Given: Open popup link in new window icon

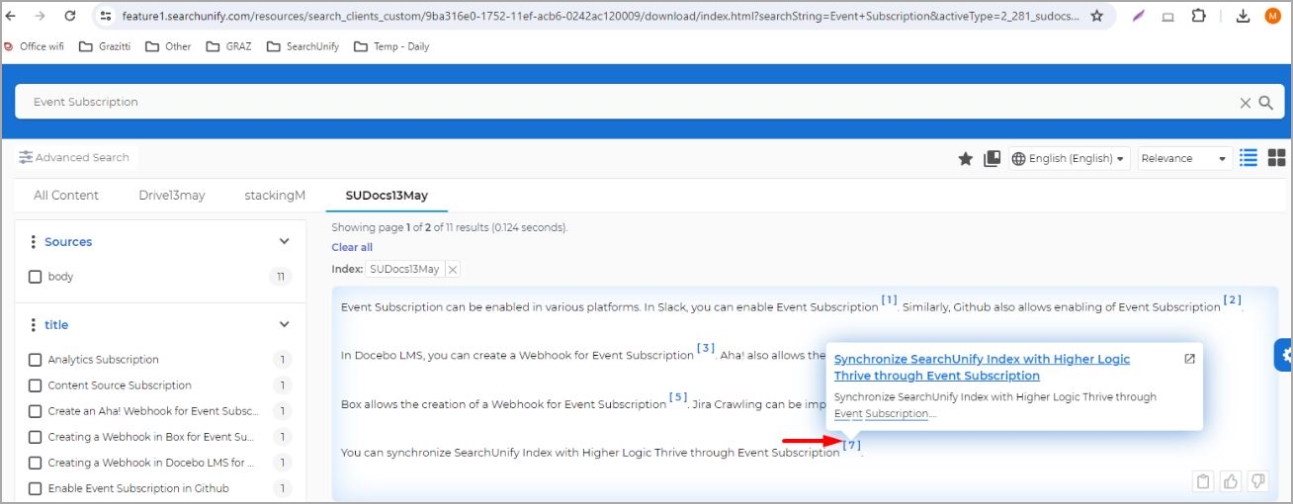Looking at the screenshot, I should [1189, 359].
